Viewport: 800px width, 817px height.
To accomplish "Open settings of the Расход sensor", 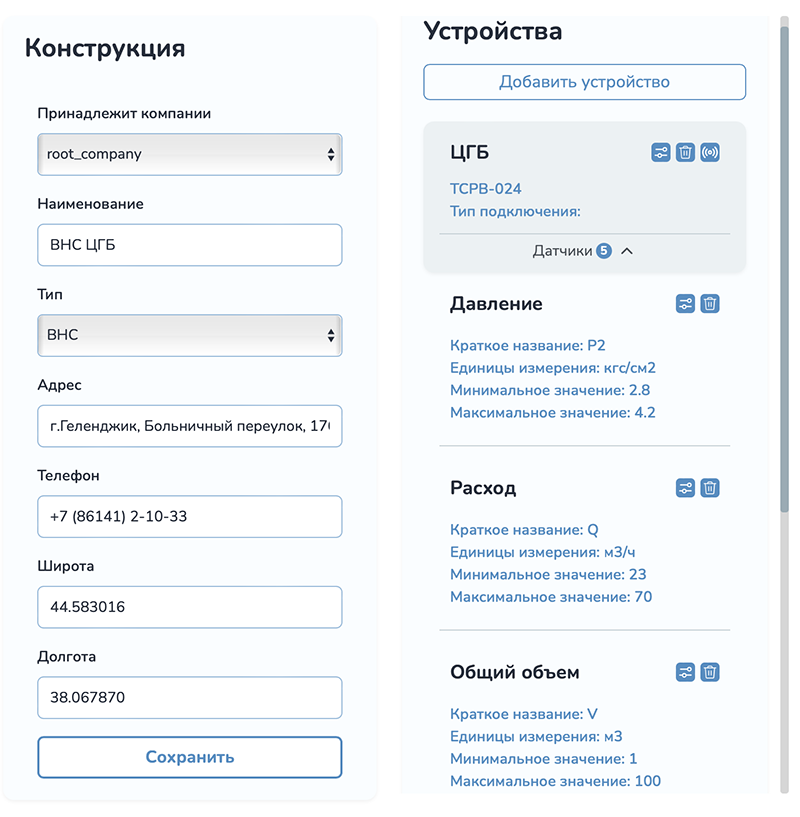I will pos(685,488).
